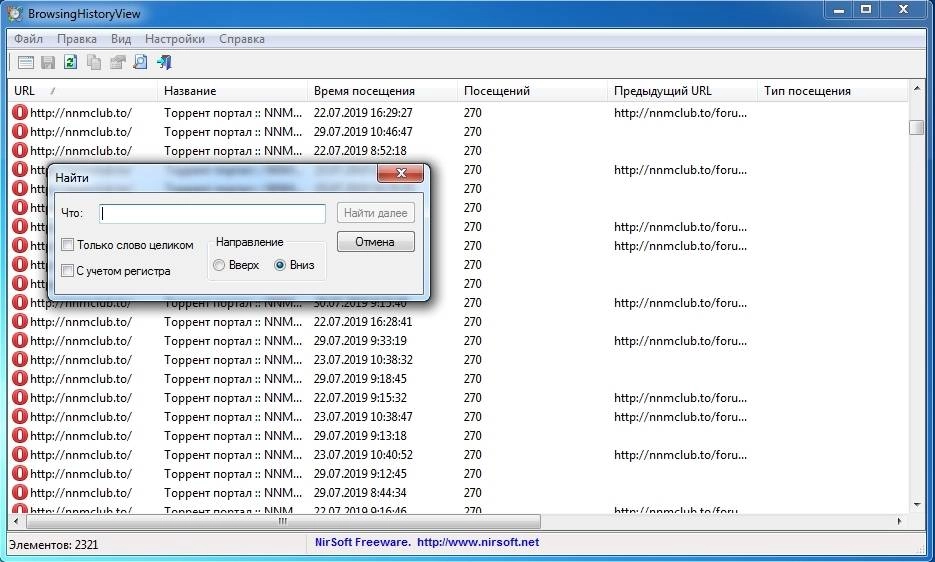Click the horizontal scrollbar right arrow
This screenshot has height=562, width=935.
[x=900, y=521]
